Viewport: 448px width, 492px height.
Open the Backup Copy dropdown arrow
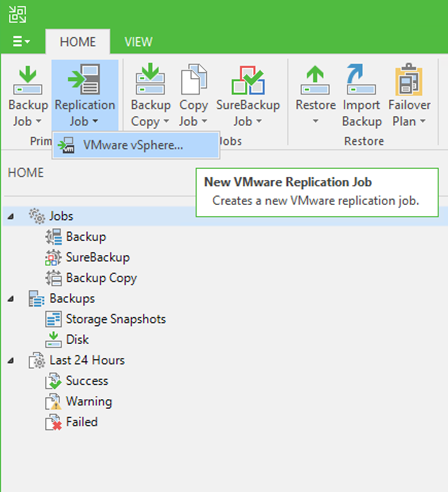[x=166, y=121]
